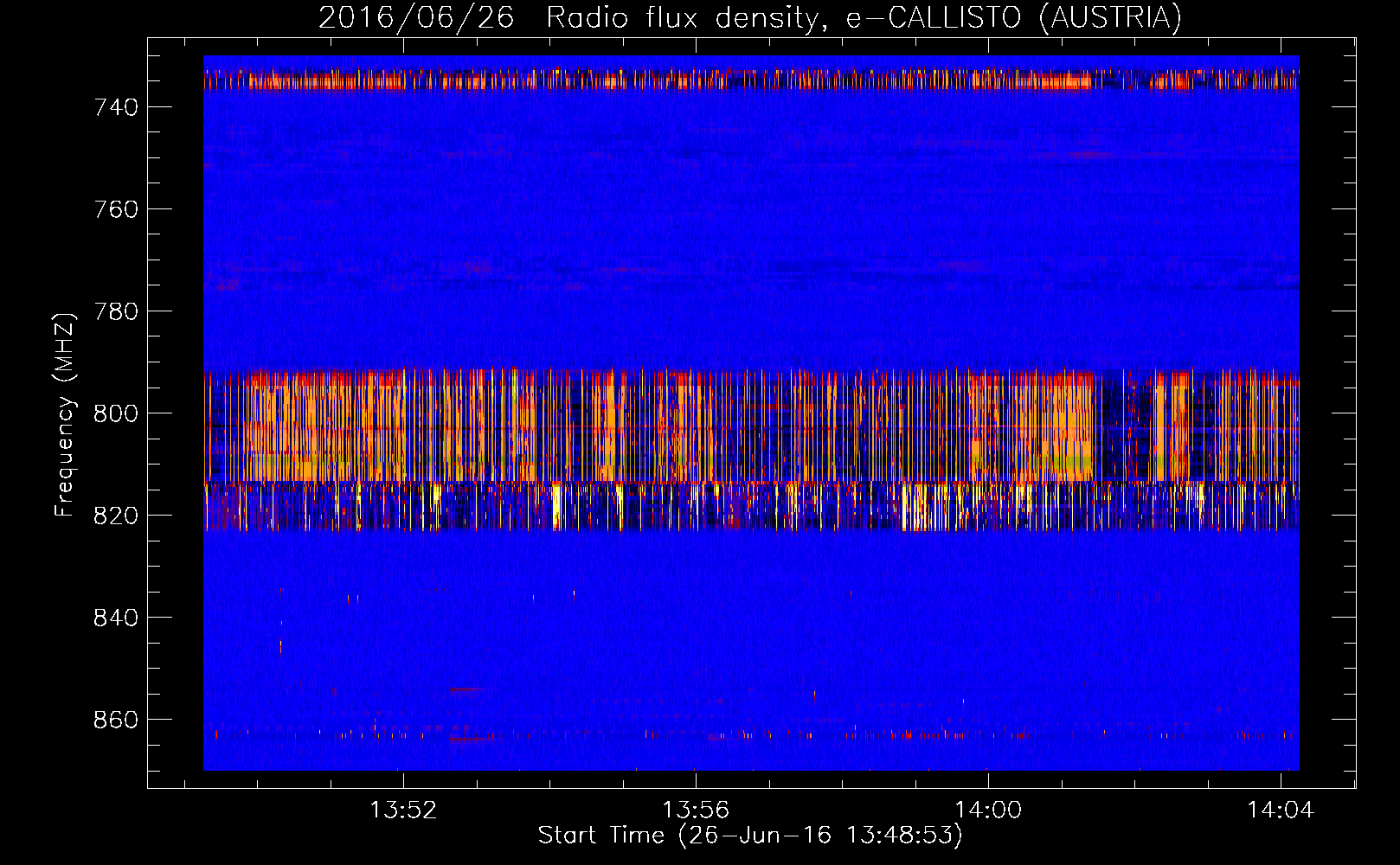Click the 'Start Time (26-Jun-16 13:48:53)' label
This screenshot has width=1400, height=865.
[x=750, y=836]
